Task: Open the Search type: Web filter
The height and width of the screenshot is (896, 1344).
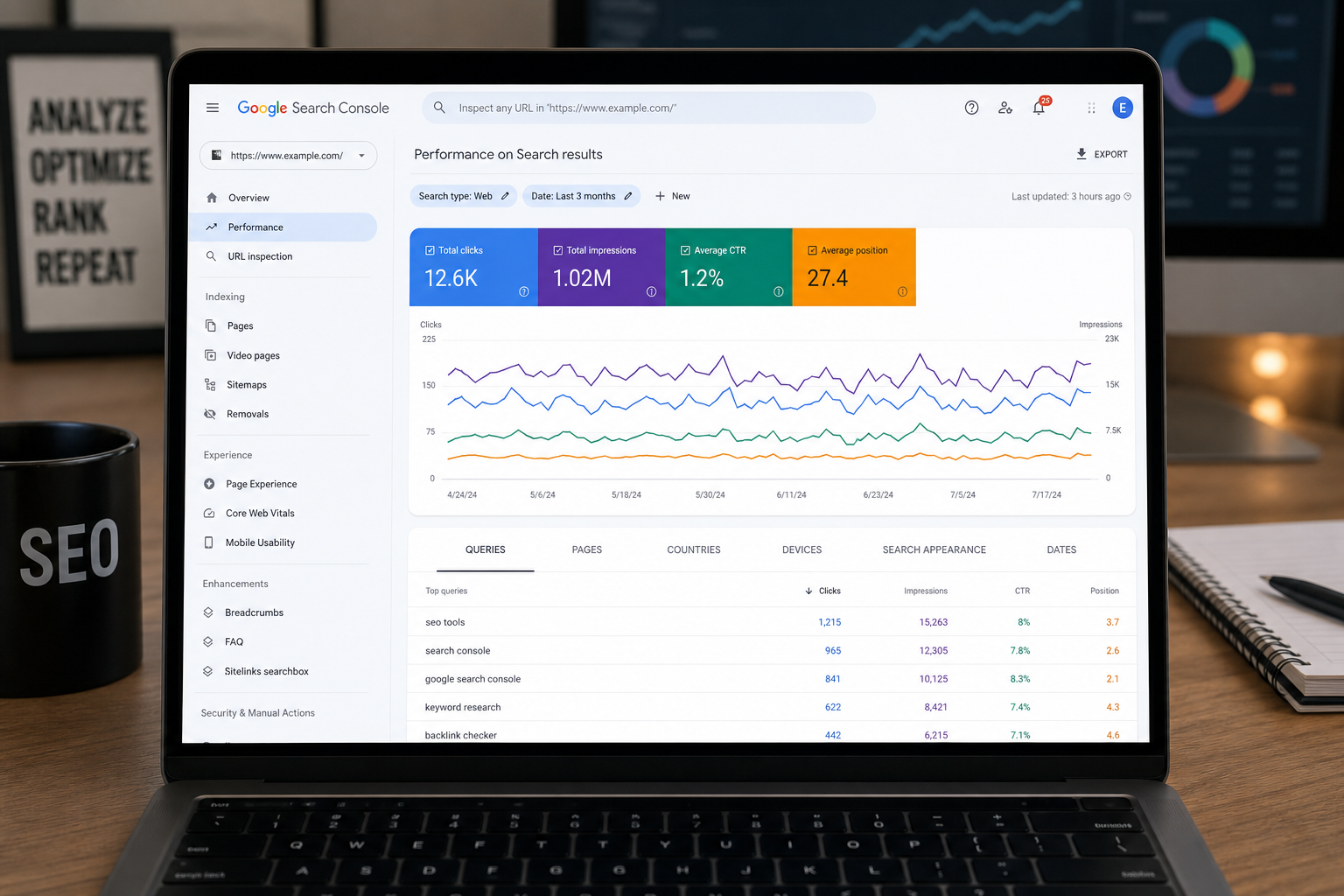Action: click(x=464, y=196)
